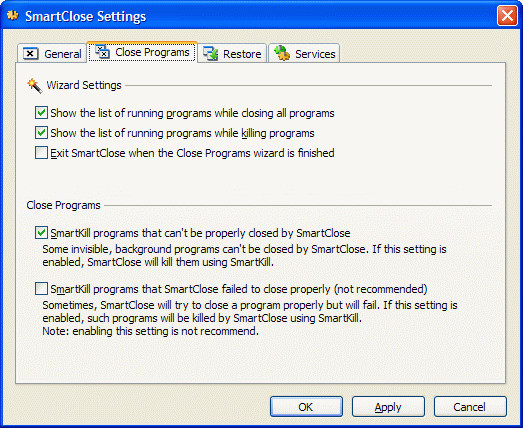Switch to the General tab

coord(52,53)
